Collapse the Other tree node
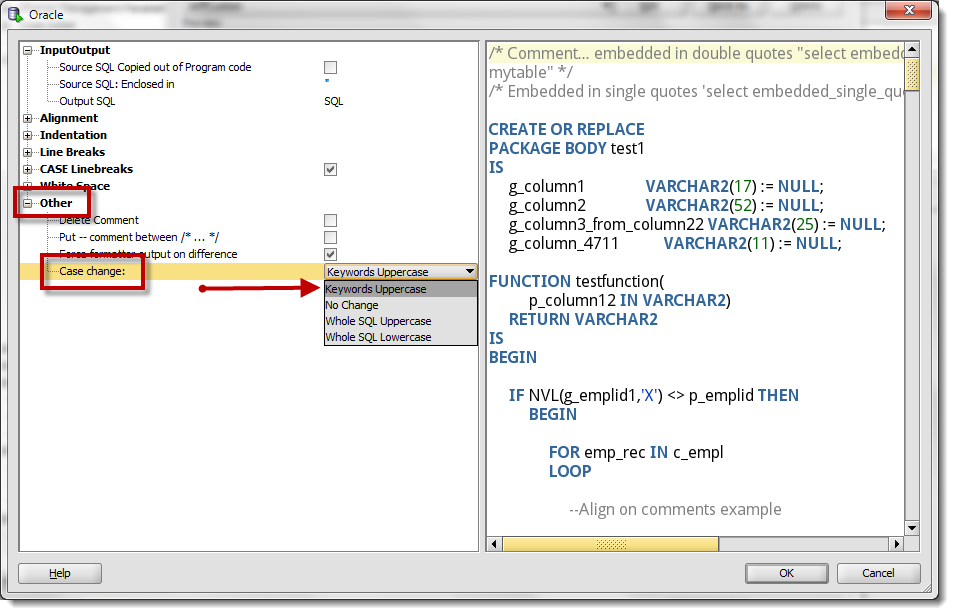The height and width of the screenshot is (615, 954). pyautogui.click(x=27, y=204)
